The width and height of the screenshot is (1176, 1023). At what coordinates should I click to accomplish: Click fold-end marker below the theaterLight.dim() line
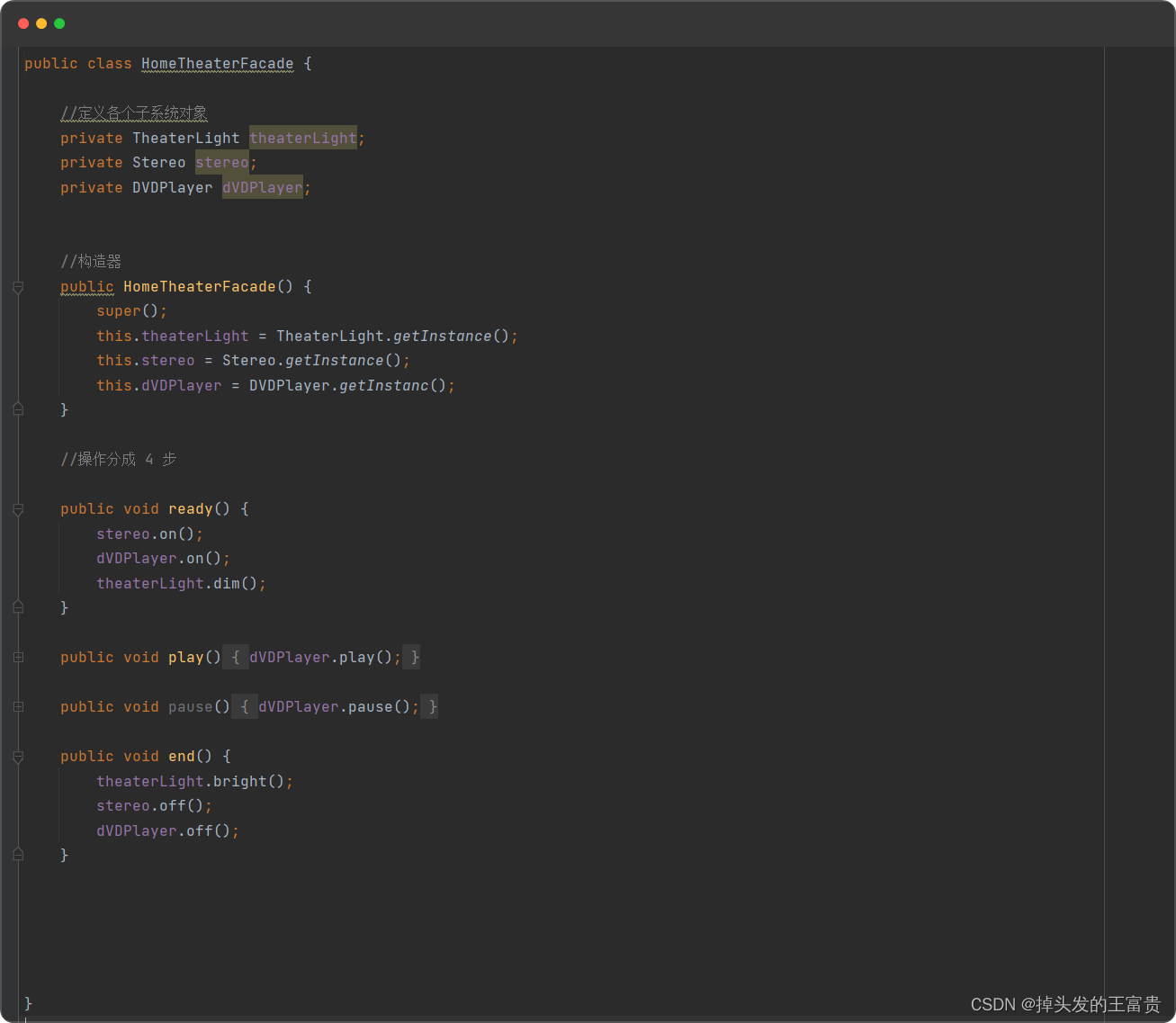(x=18, y=607)
